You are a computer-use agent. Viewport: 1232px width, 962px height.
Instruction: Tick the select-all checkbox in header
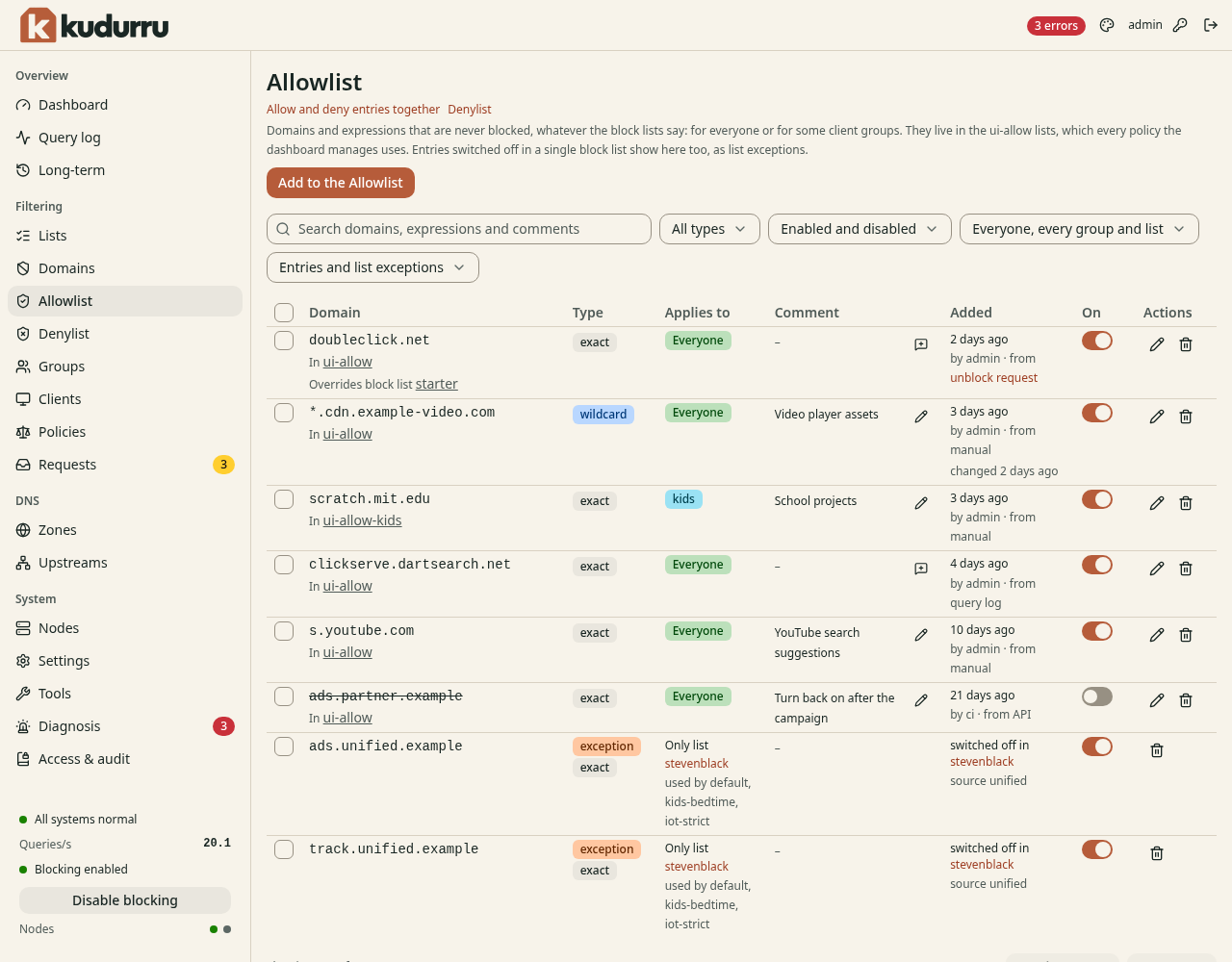[x=284, y=313]
